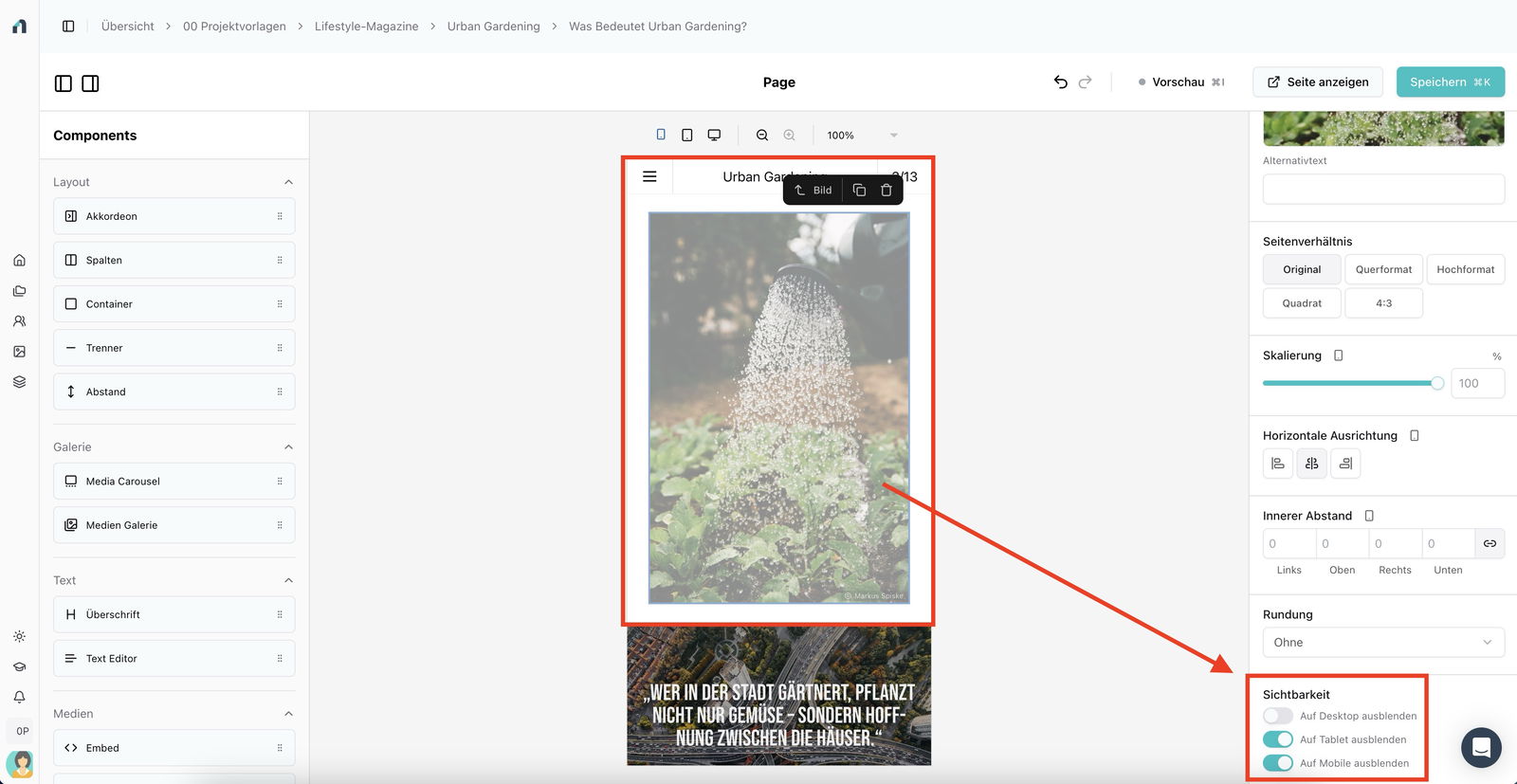Duplicate the selected Bild element
The height and width of the screenshot is (784, 1517).
[859, 190]
